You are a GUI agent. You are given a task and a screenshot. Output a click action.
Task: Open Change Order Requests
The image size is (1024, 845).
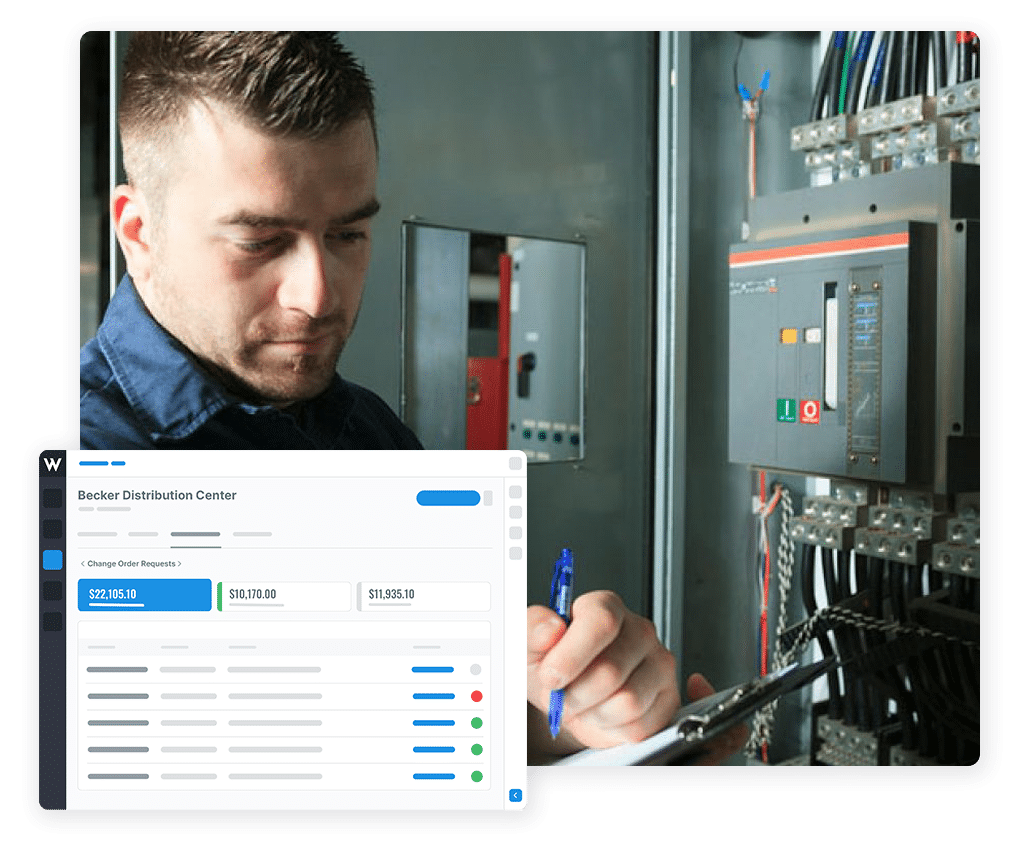point(133,563)
